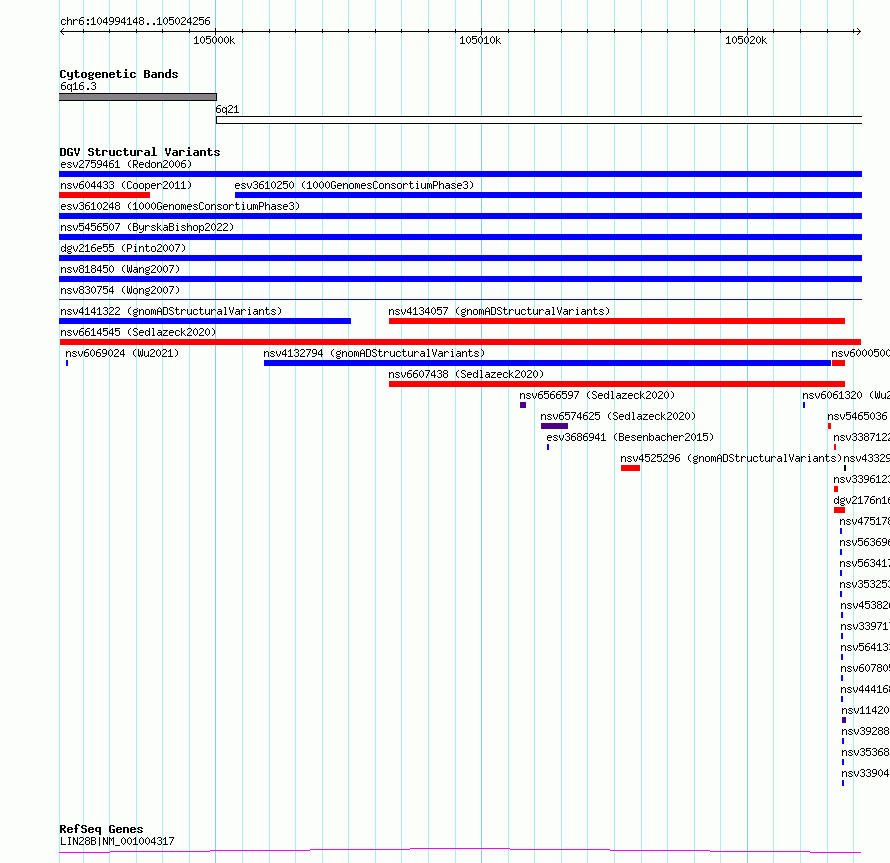Screen dimensions: 890x863
Task: Select the nsv6061320 variant label
Action: click(846, 395)
